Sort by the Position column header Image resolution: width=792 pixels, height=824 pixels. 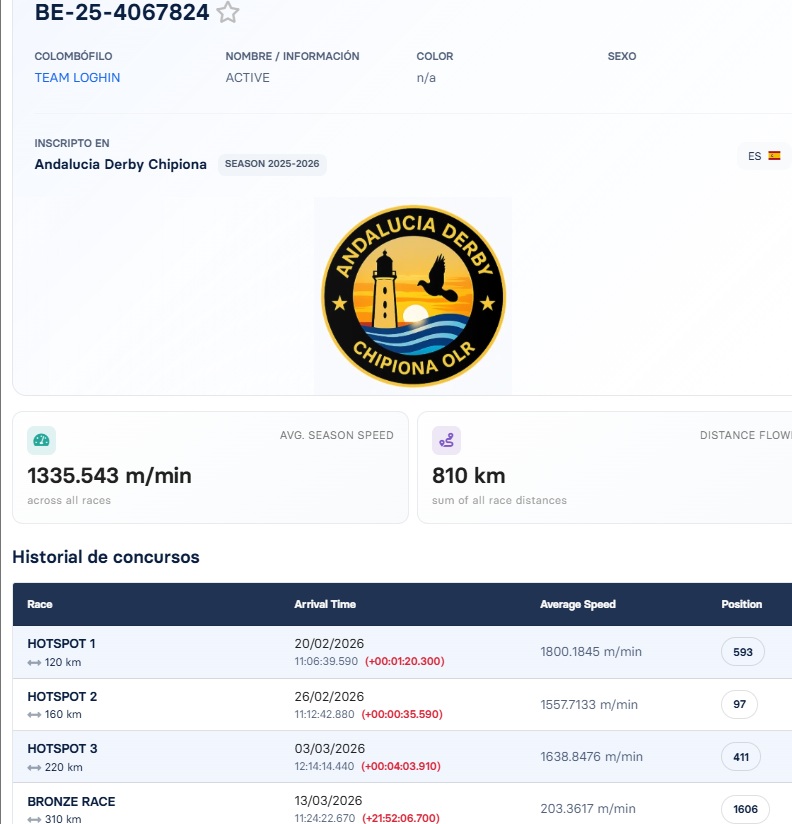(x=742, y=604)
